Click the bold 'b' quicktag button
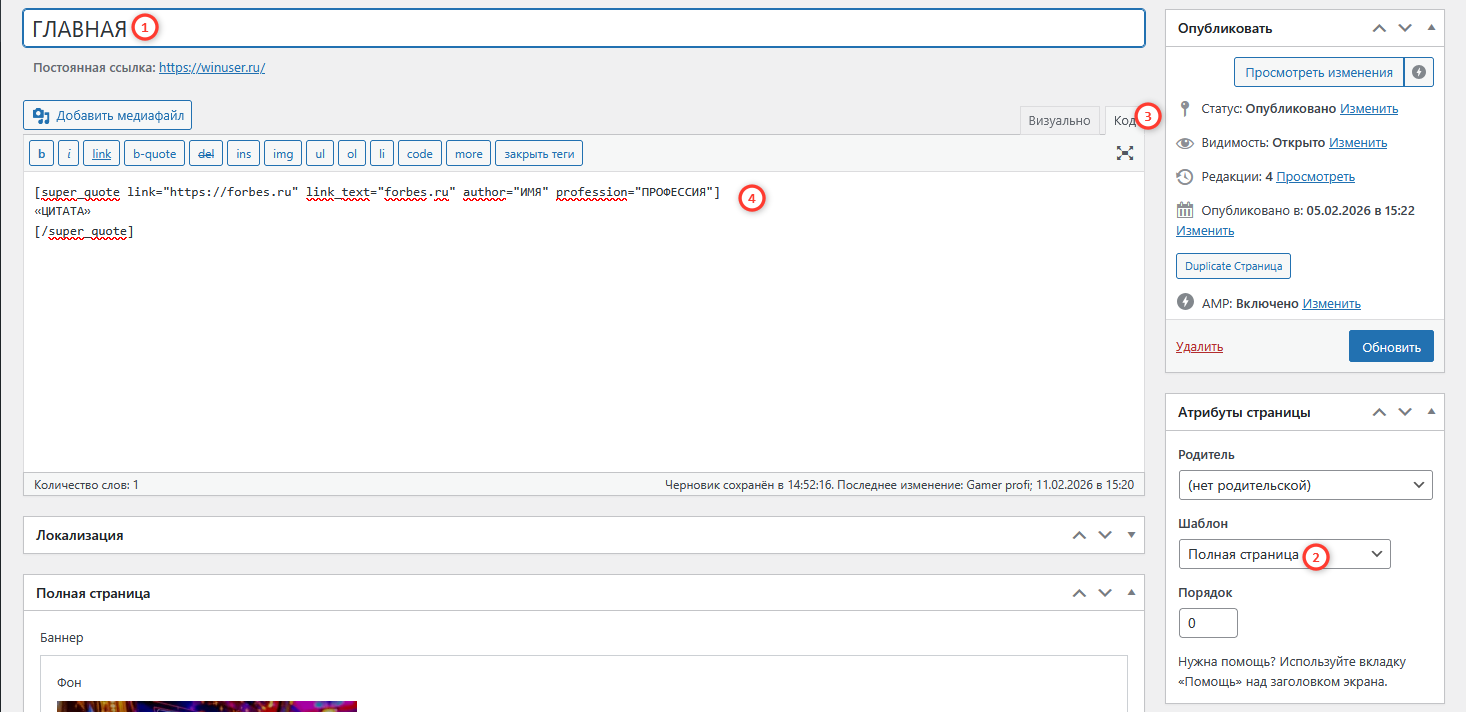The height and width of the screenshot is (712, 1466). point(41,153)
